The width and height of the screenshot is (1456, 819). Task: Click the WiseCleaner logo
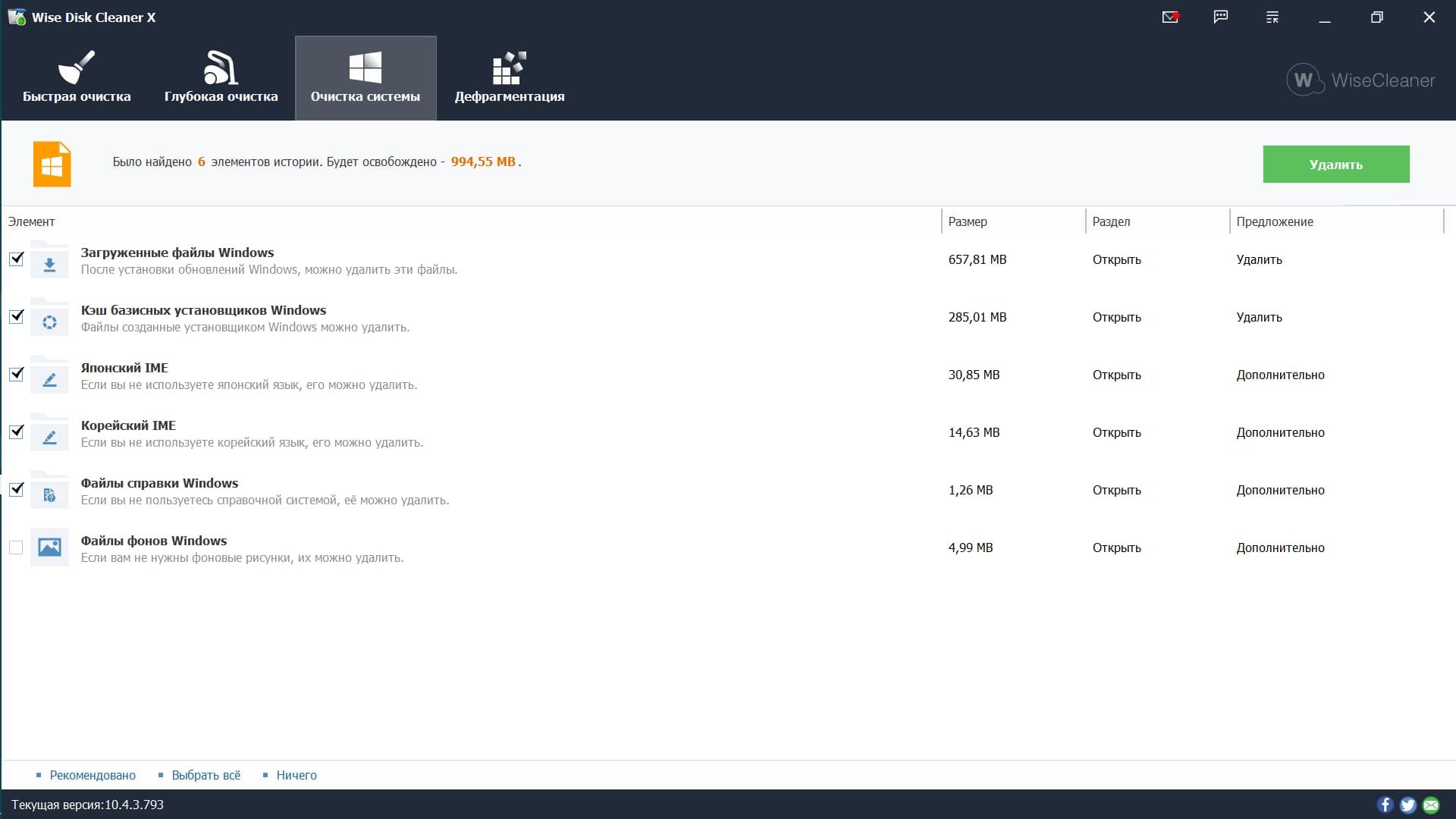coord(1361,80)
